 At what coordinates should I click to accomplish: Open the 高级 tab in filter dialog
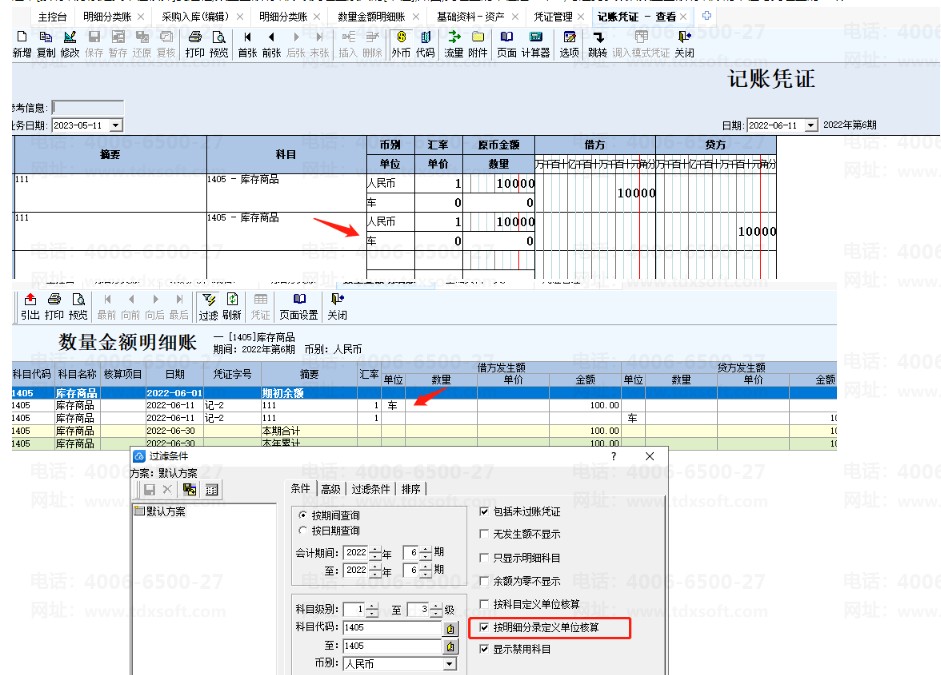331,489
